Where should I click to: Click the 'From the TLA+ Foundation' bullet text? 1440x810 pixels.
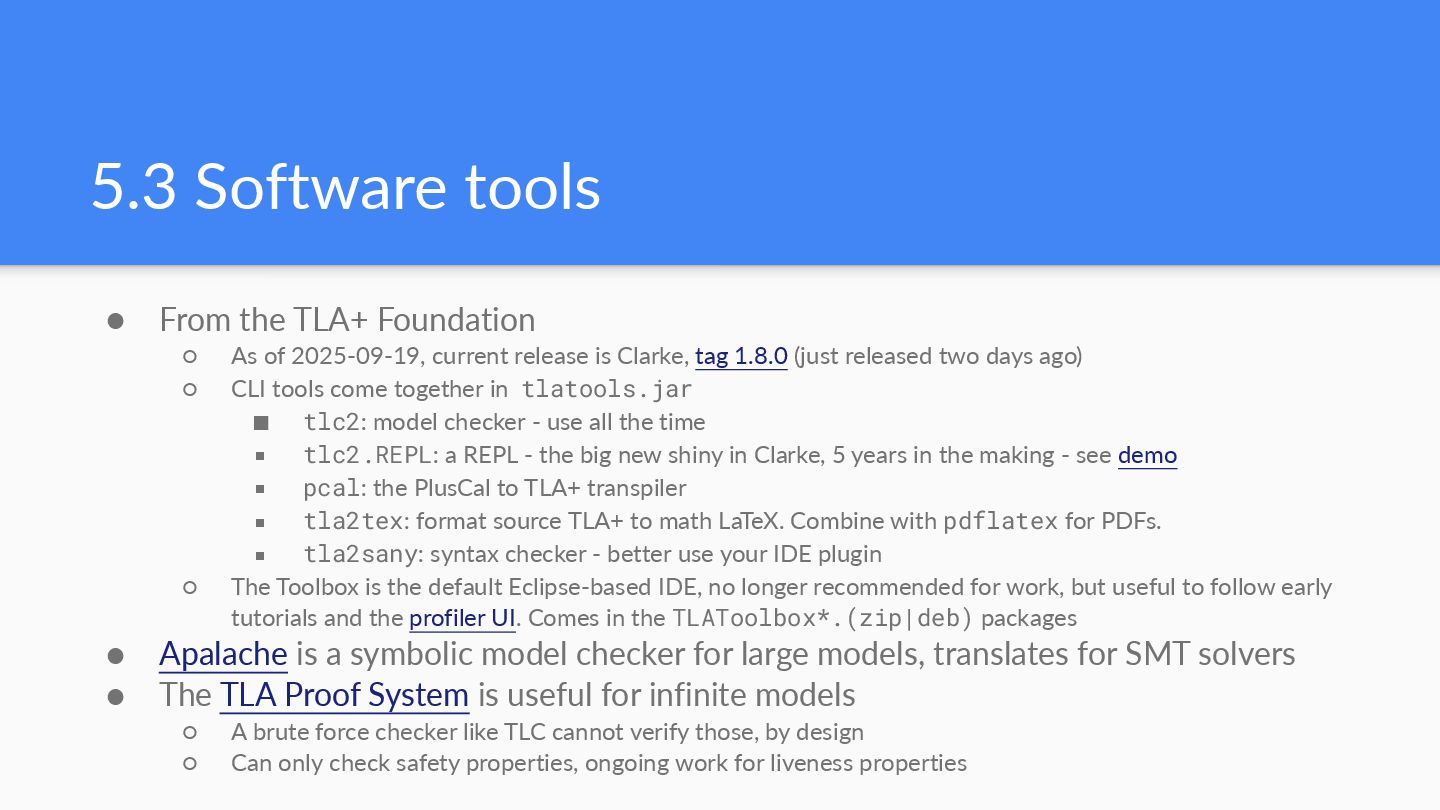[347, 320]
